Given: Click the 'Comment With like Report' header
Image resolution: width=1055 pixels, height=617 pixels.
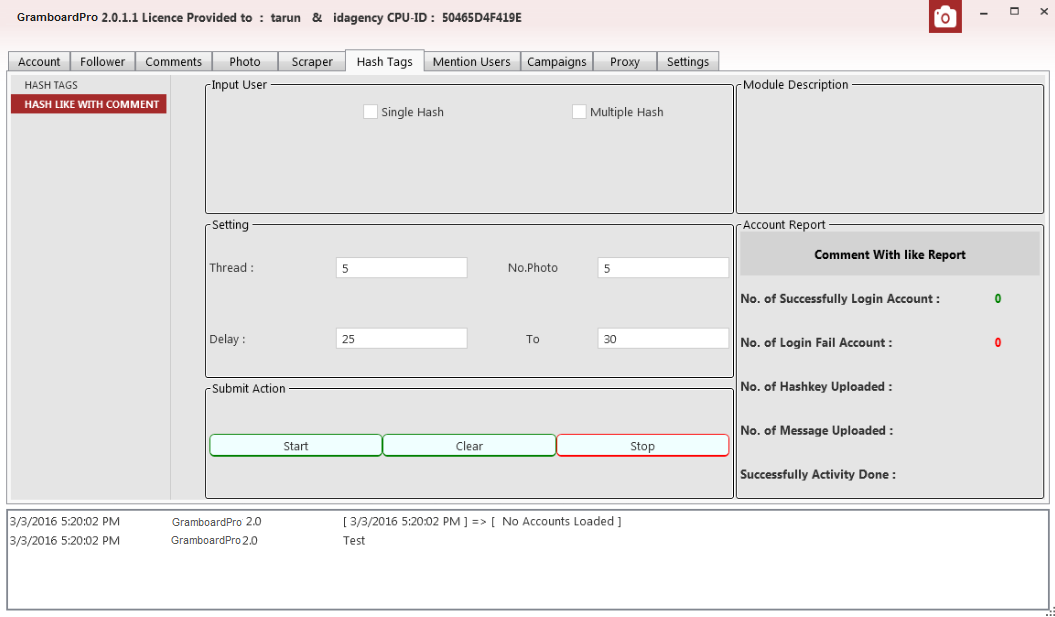Looking at the screenshot, I should pyautogui.click(x=889, y=254).
